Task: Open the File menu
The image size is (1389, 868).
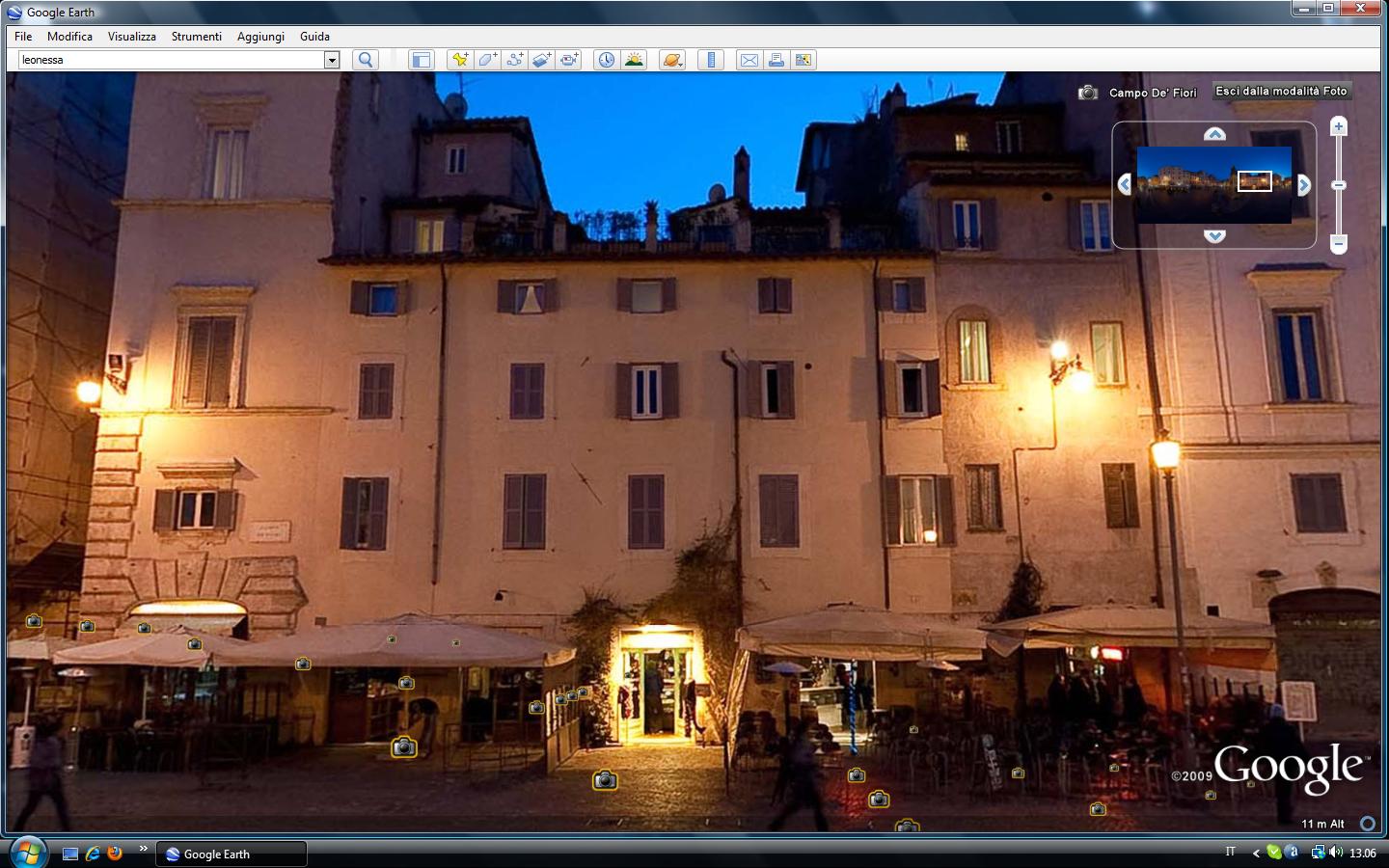Action: coord(23,37)
